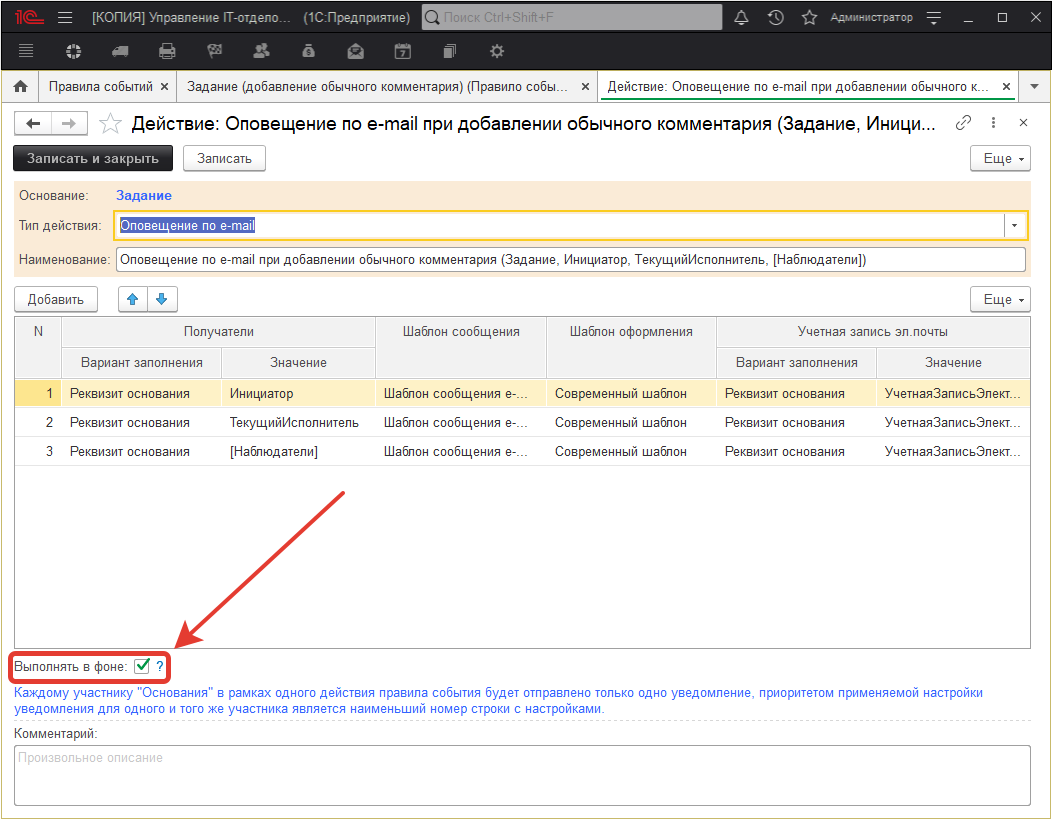Open the history clock icon
This screenshot has height=819, width=1052.
point(775,18)
